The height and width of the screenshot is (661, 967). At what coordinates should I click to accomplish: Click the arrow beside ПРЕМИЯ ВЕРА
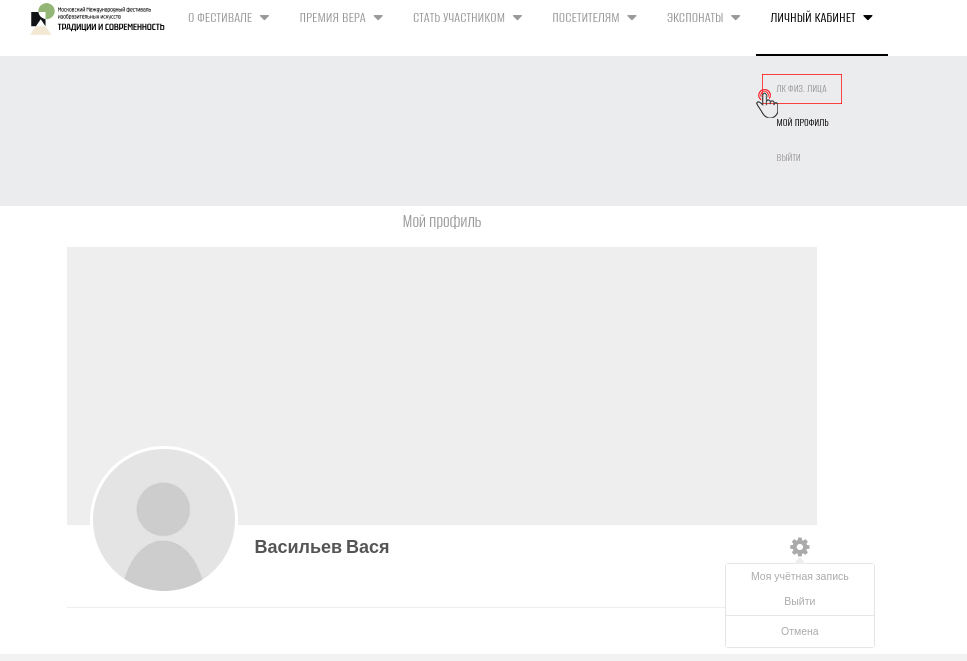(377, 18)
